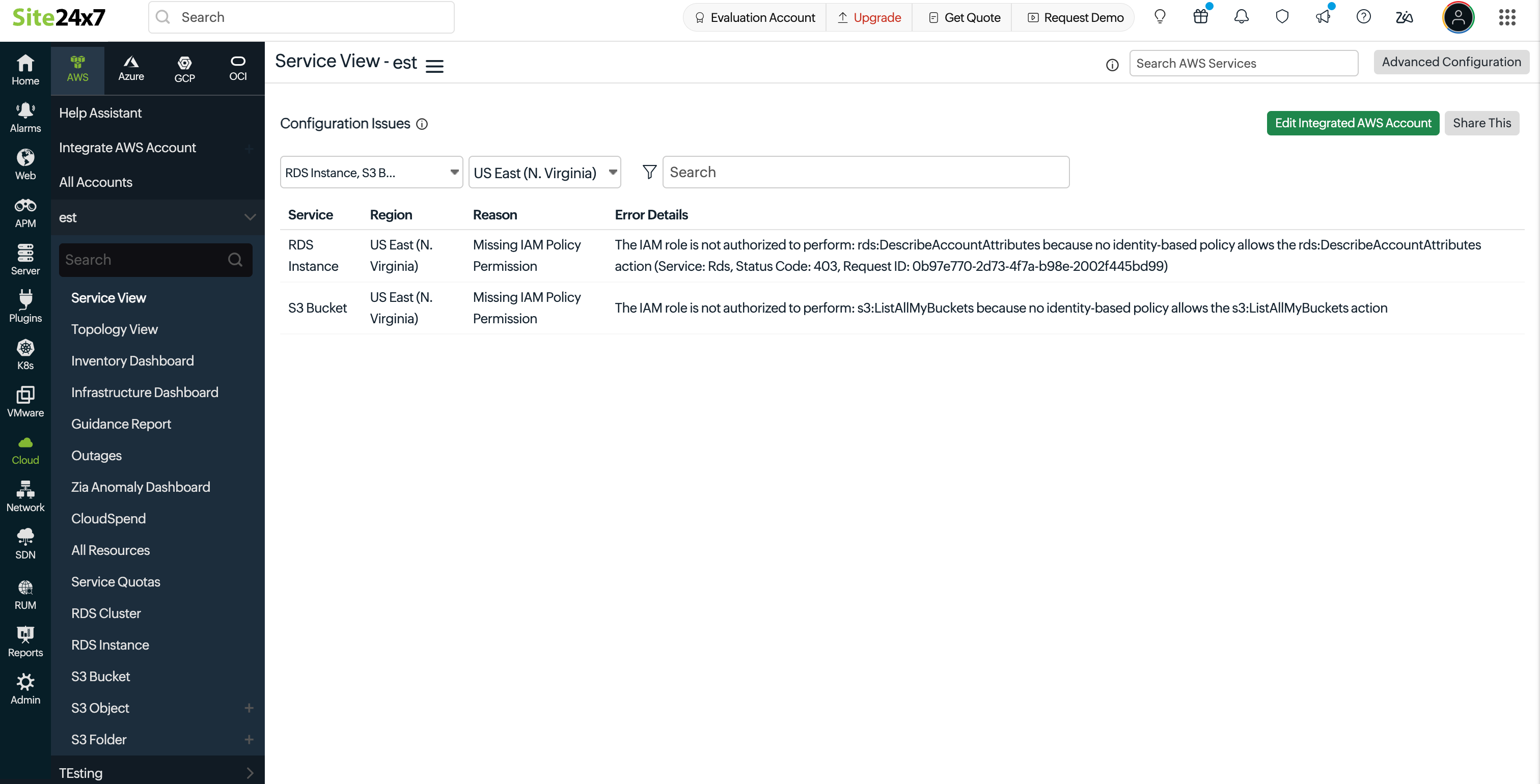Switch to the GCP tab
Viewport: 1540px width, 784px height.
(x=184, y=68)
